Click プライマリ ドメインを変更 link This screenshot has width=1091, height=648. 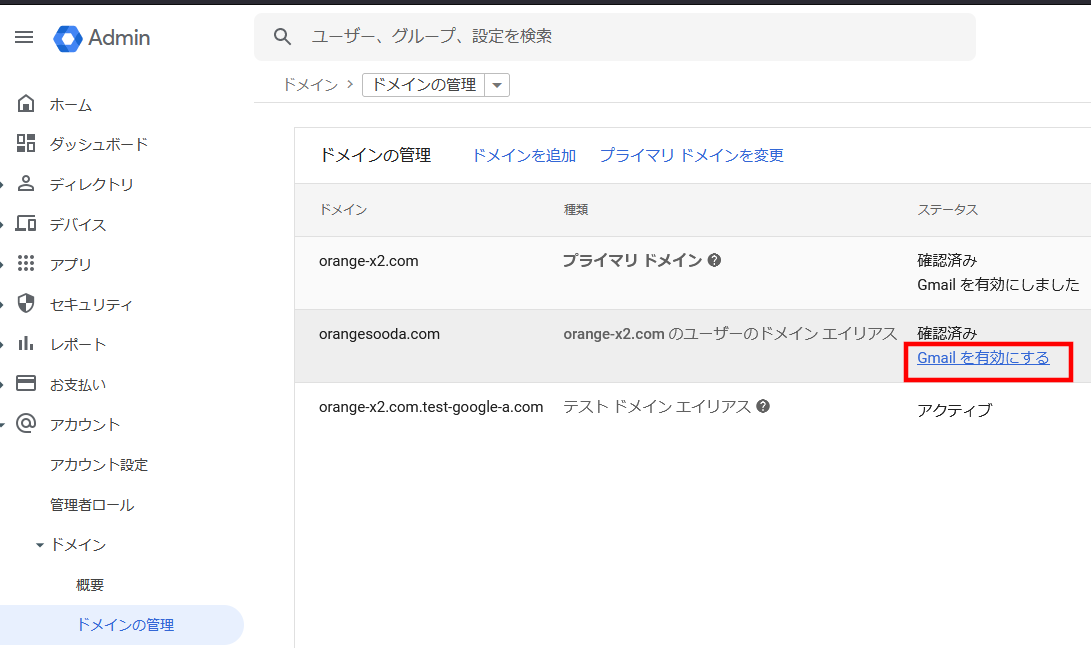pos(691,155)
